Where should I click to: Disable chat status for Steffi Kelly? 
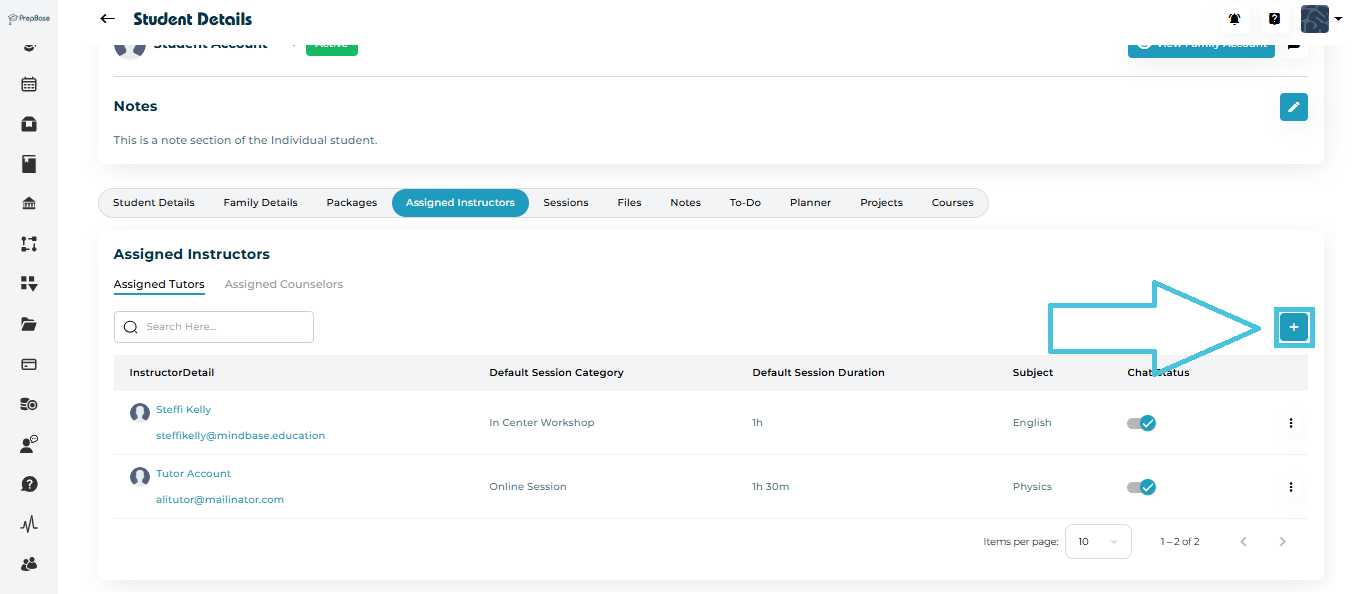click(x=1141, y=423)
